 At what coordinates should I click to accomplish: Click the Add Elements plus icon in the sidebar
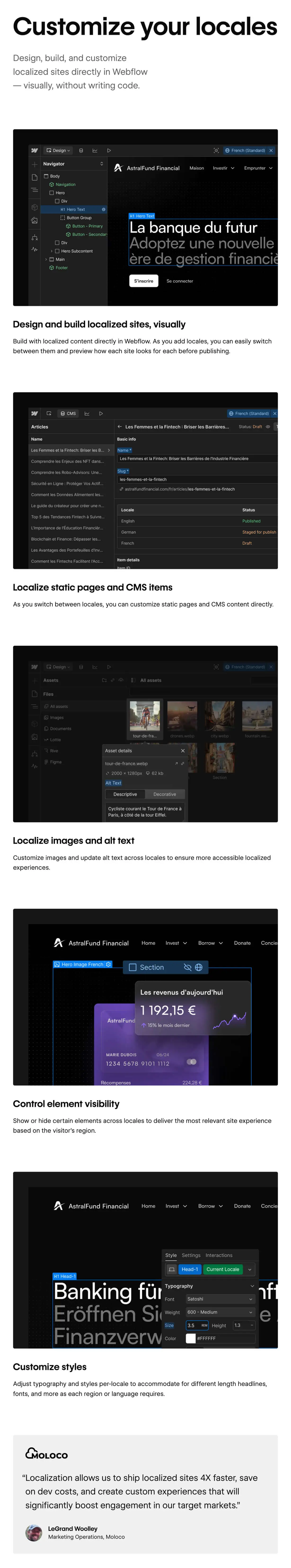(35, 164)
